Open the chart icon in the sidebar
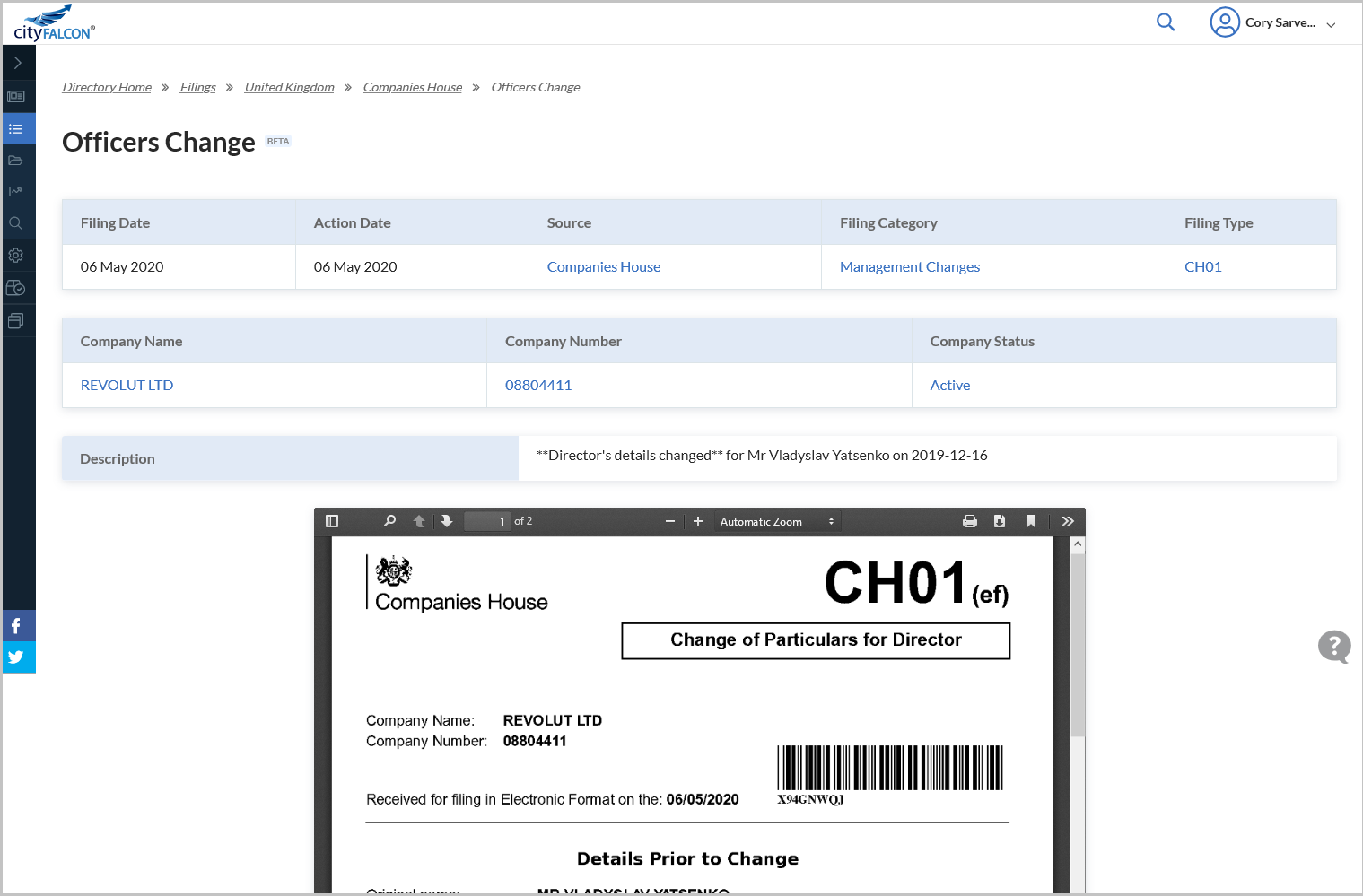Image resolution: width=1363 pixels, height=896 pixels. pyautogui.click(x=16, y=192)
